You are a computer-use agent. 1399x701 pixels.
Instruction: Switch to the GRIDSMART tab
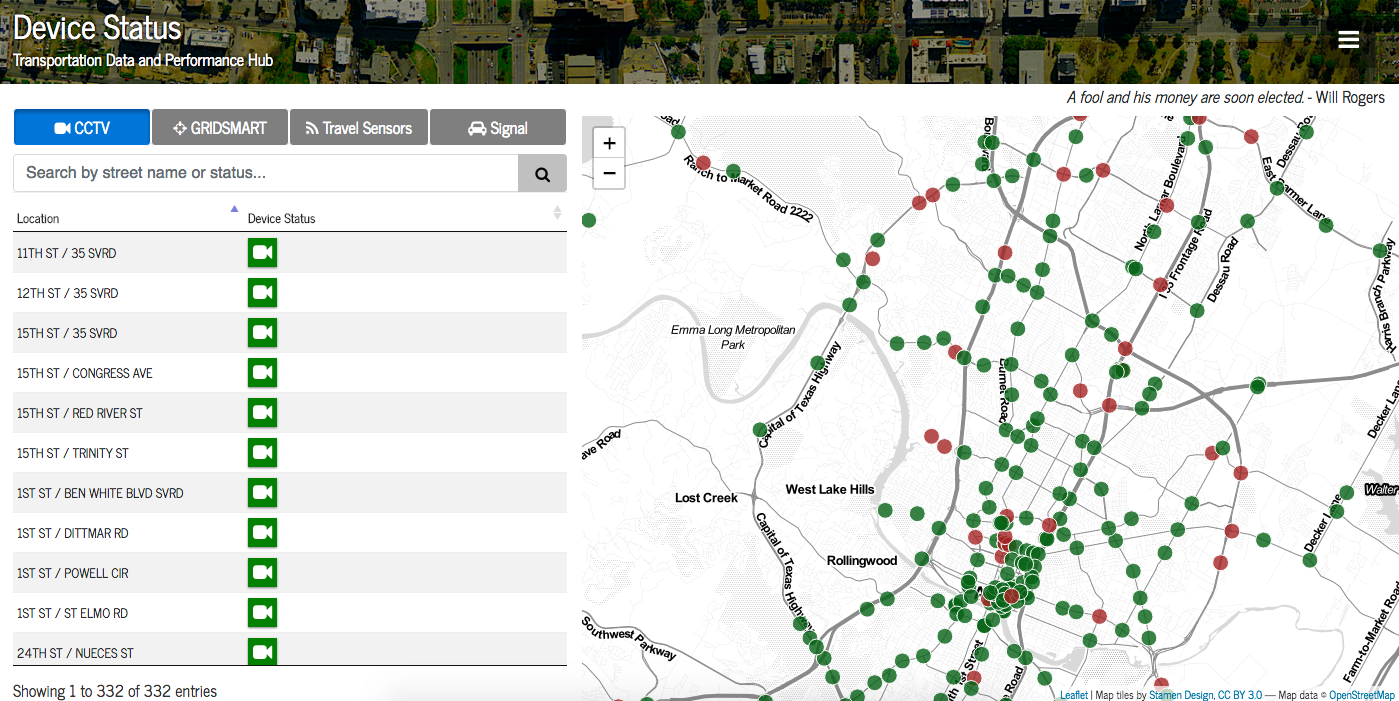pyautogui.click(x=220, y=128)
